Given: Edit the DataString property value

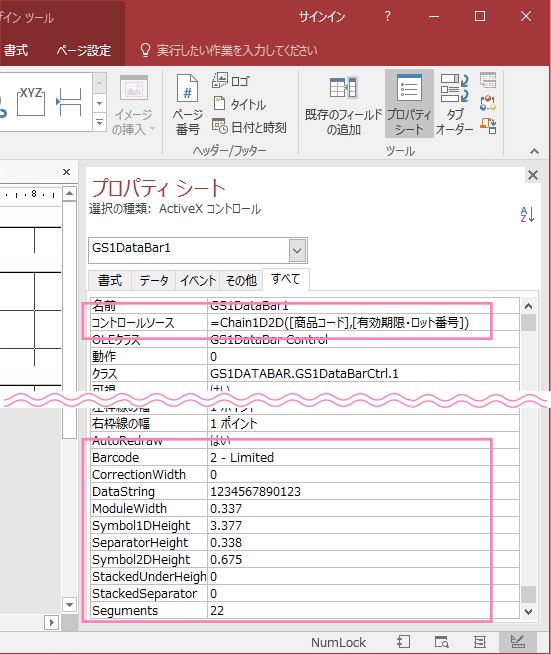Looking at the screenshot, I should pyautogui.click(x=363, y=491).
